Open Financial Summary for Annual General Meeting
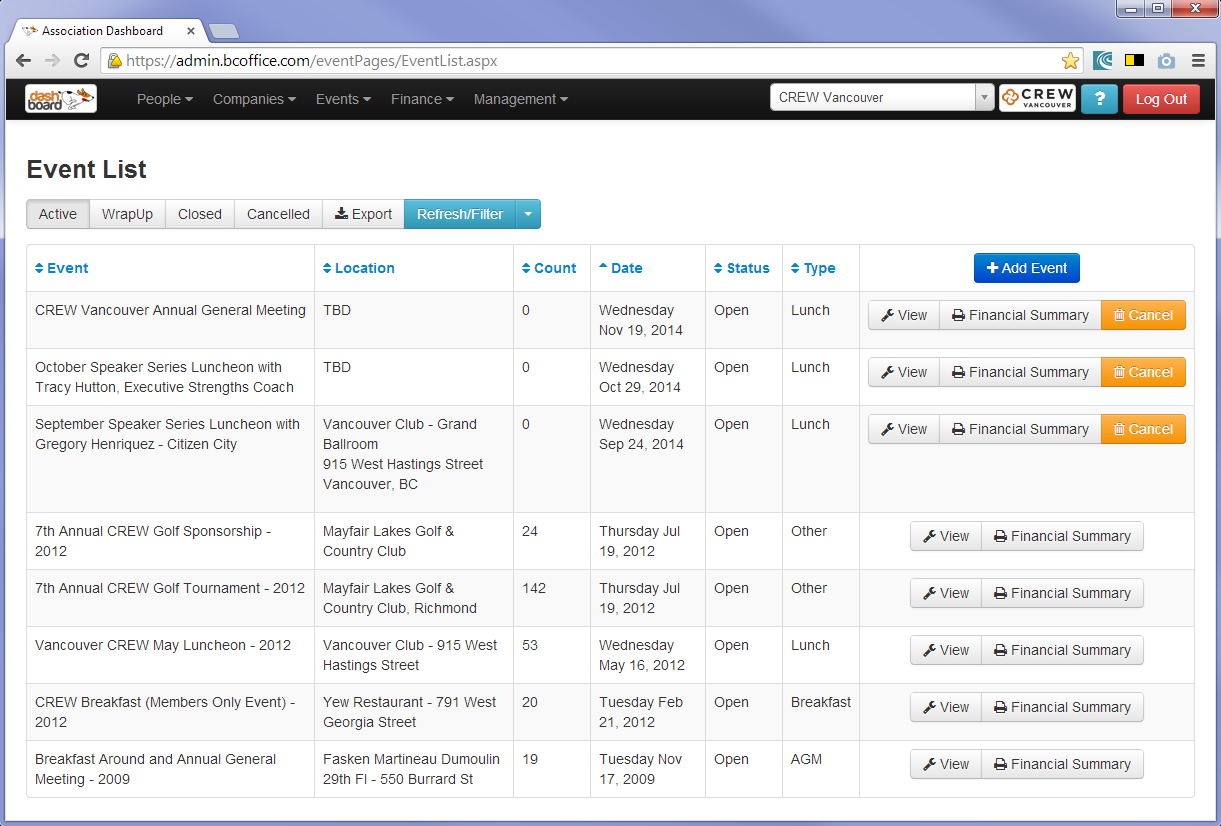Screen dimensions: 1221x826 coord(1020,315)
